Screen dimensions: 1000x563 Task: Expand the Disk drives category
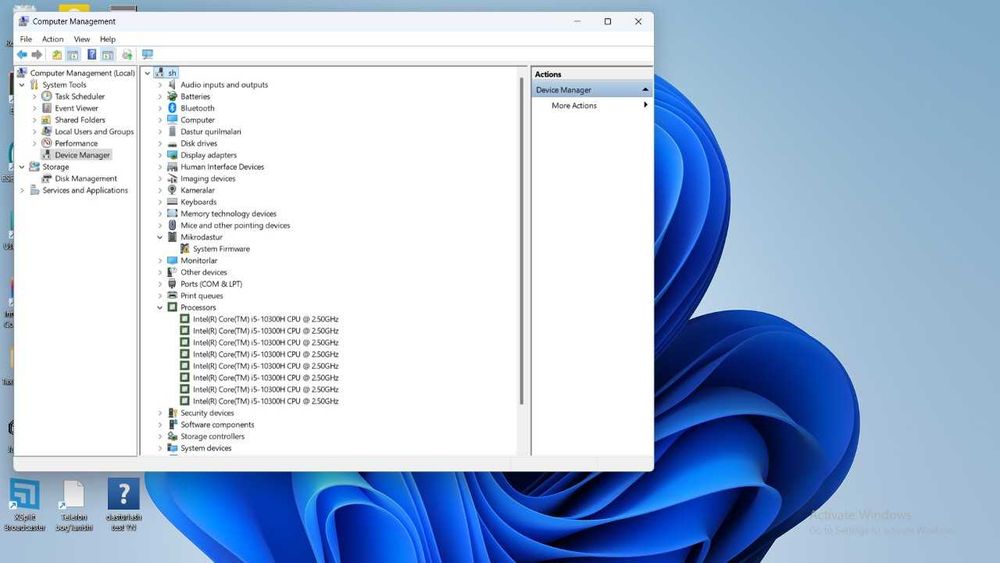click(x=160, y=143)
